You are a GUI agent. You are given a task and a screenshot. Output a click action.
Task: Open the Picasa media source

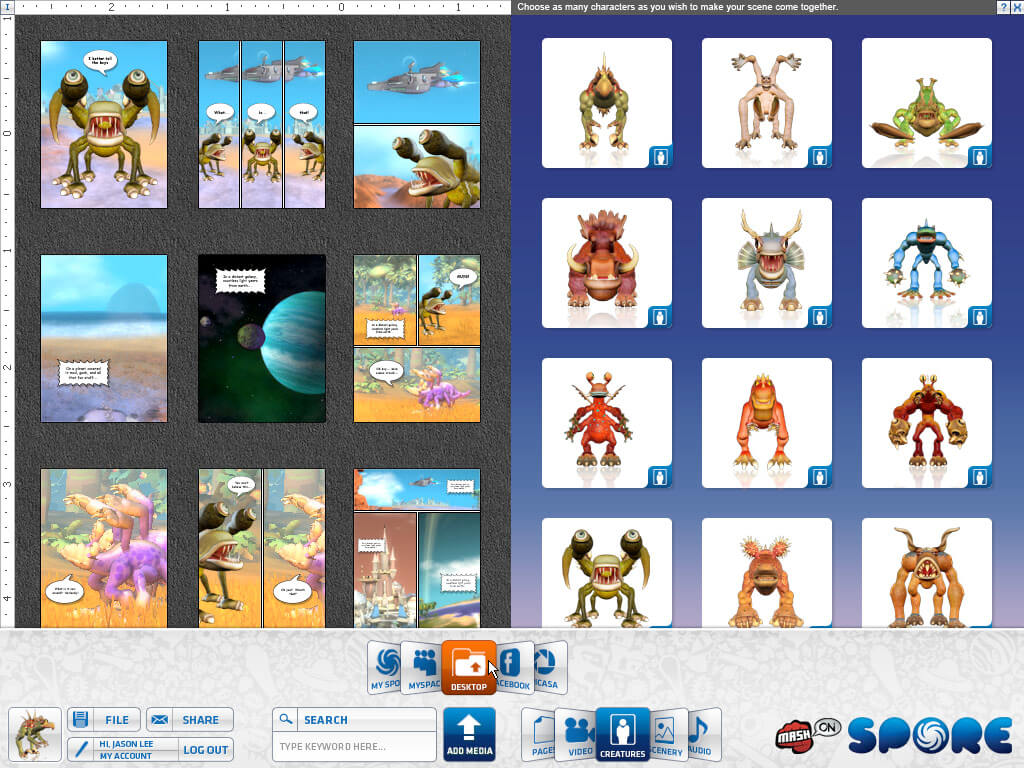pyautogui.click(x=549, y=667)
